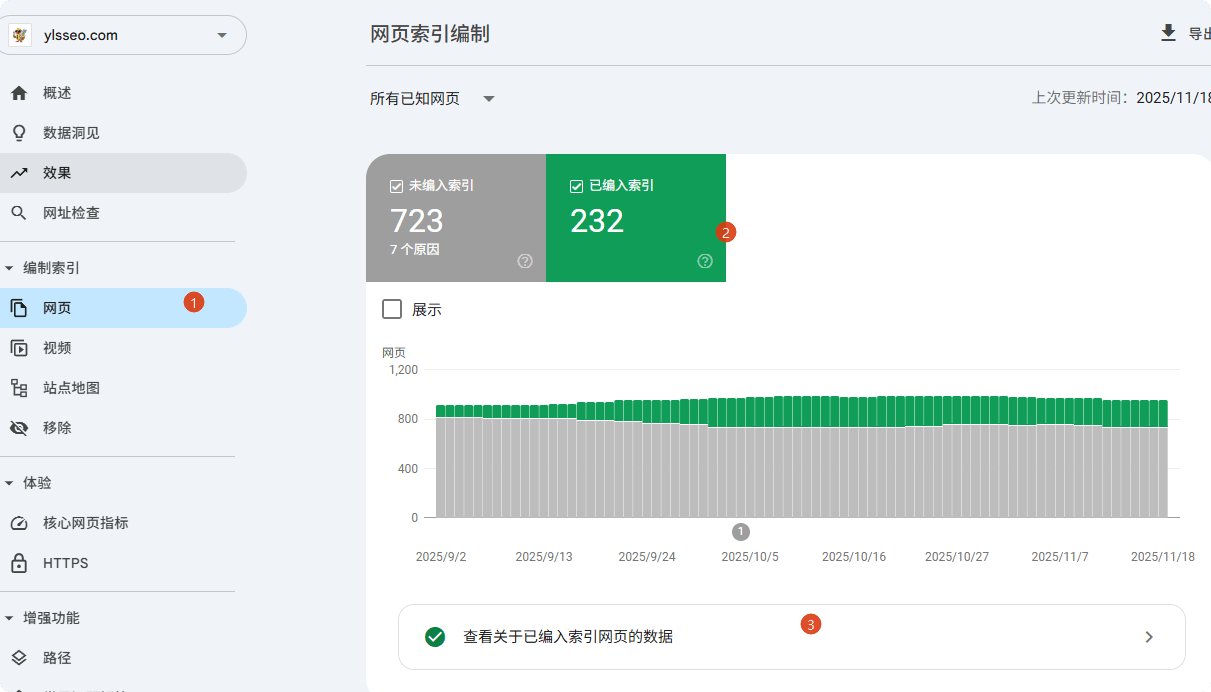Select 网页 under 编制索引
This screenshot has width=1211, height=692.
pyautogui.click(x=123, y=308)
